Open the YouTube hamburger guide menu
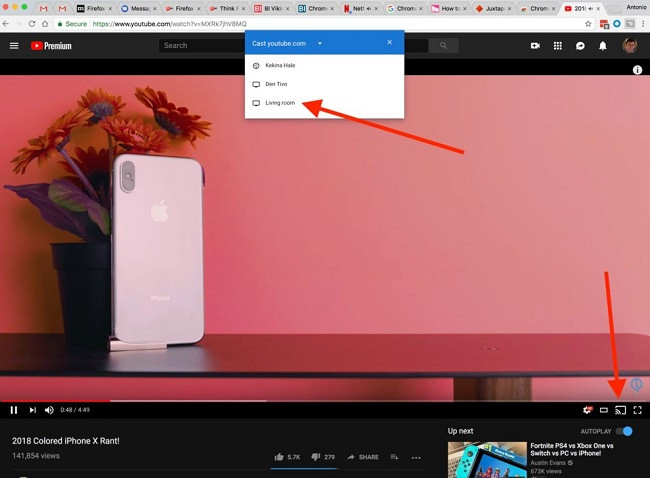This screenshot has height=478, width=650. [x=14, y=45]
